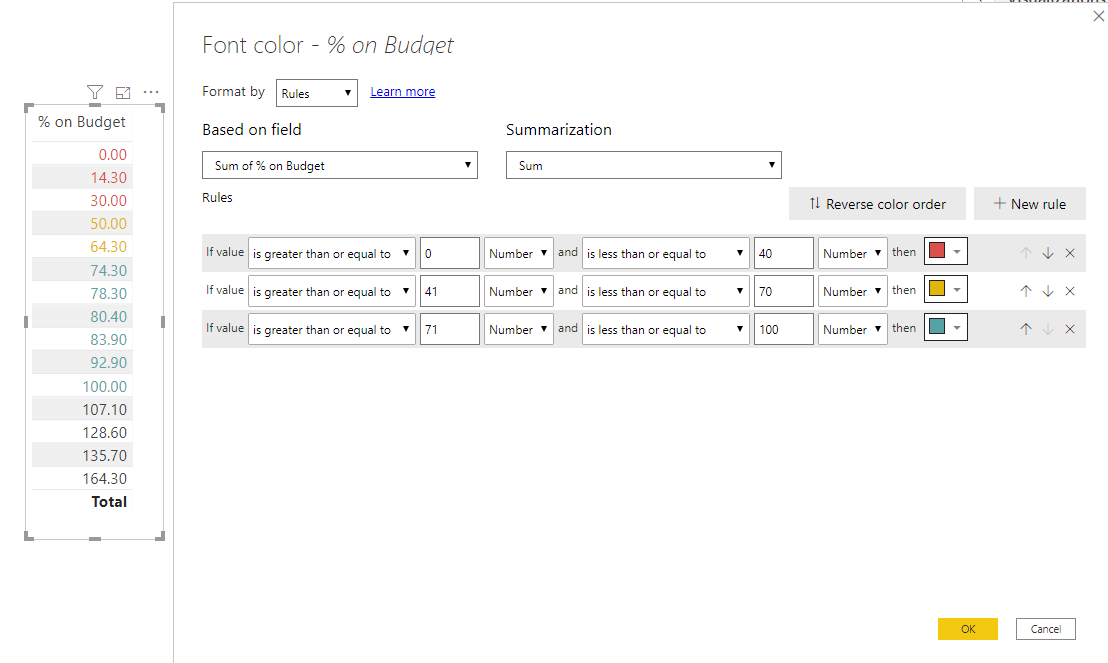The height and width of the screenshot is (663, 1108).
Task: Change third rule's less than or equal operator
Action: tap(666, 329)
